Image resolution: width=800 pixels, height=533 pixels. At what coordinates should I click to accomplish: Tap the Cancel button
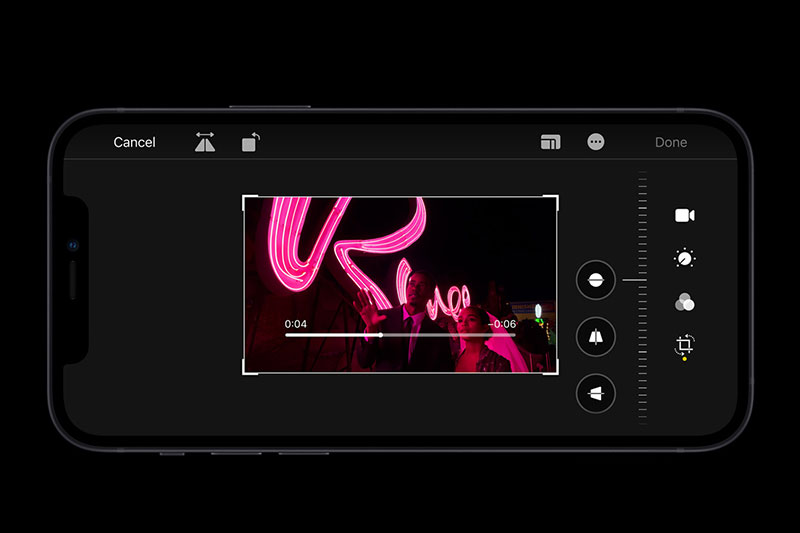(134, 143)
